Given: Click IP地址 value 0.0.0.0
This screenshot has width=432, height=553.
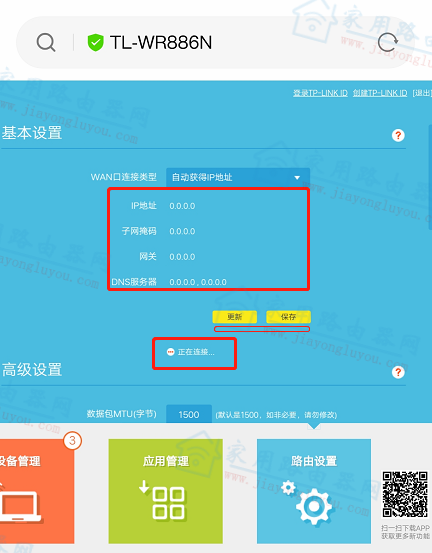Looking at the screenshot, I should [x=182, y=206].
